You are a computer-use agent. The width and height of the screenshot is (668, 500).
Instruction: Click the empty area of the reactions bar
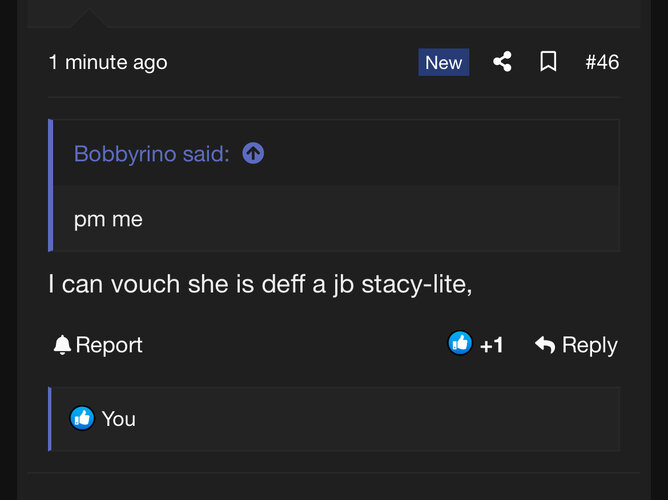[380, 419]
